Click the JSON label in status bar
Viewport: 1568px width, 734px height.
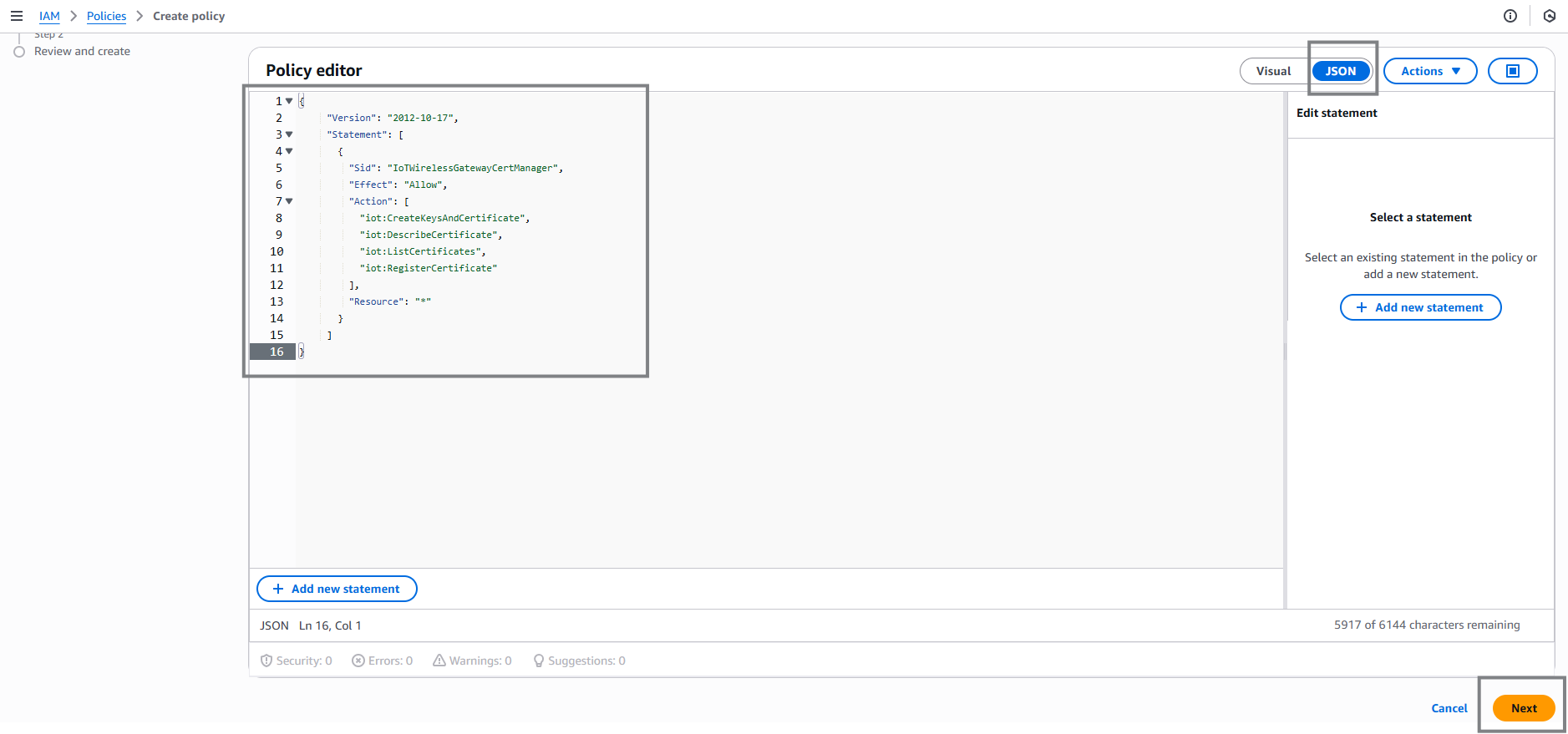[x=274, y=625]
